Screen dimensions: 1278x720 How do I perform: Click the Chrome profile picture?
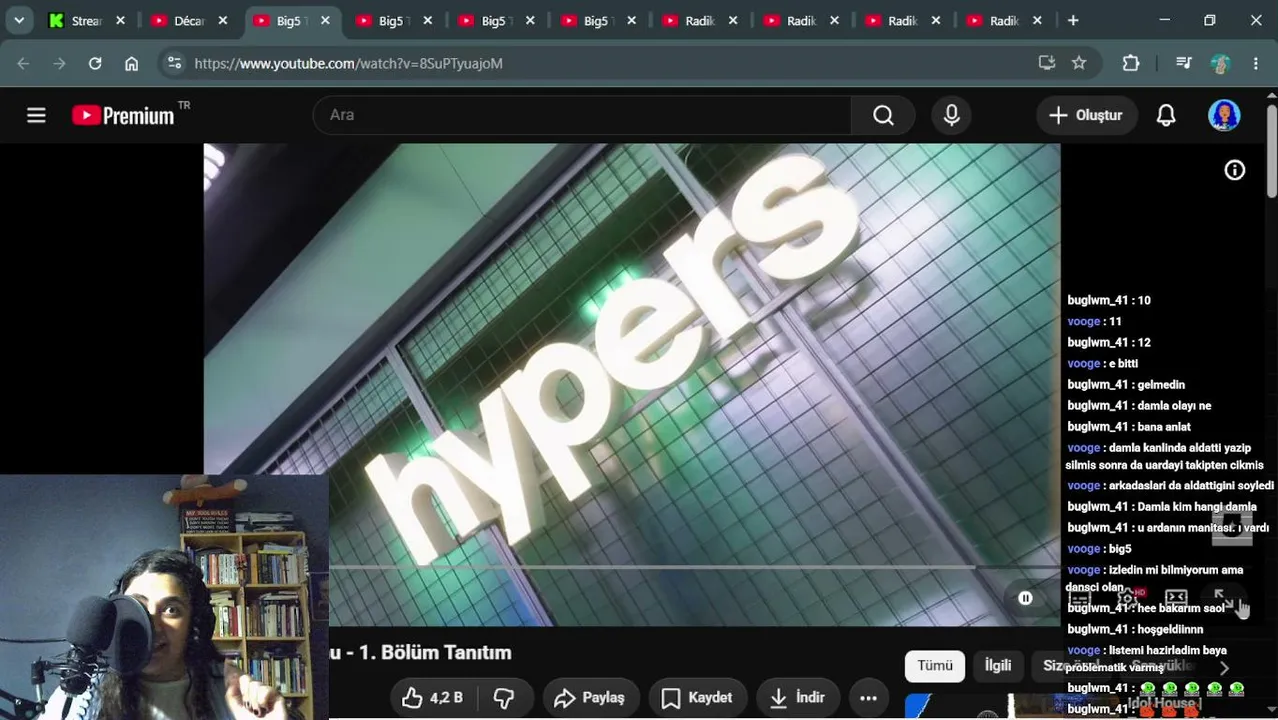click(1220, 63)
